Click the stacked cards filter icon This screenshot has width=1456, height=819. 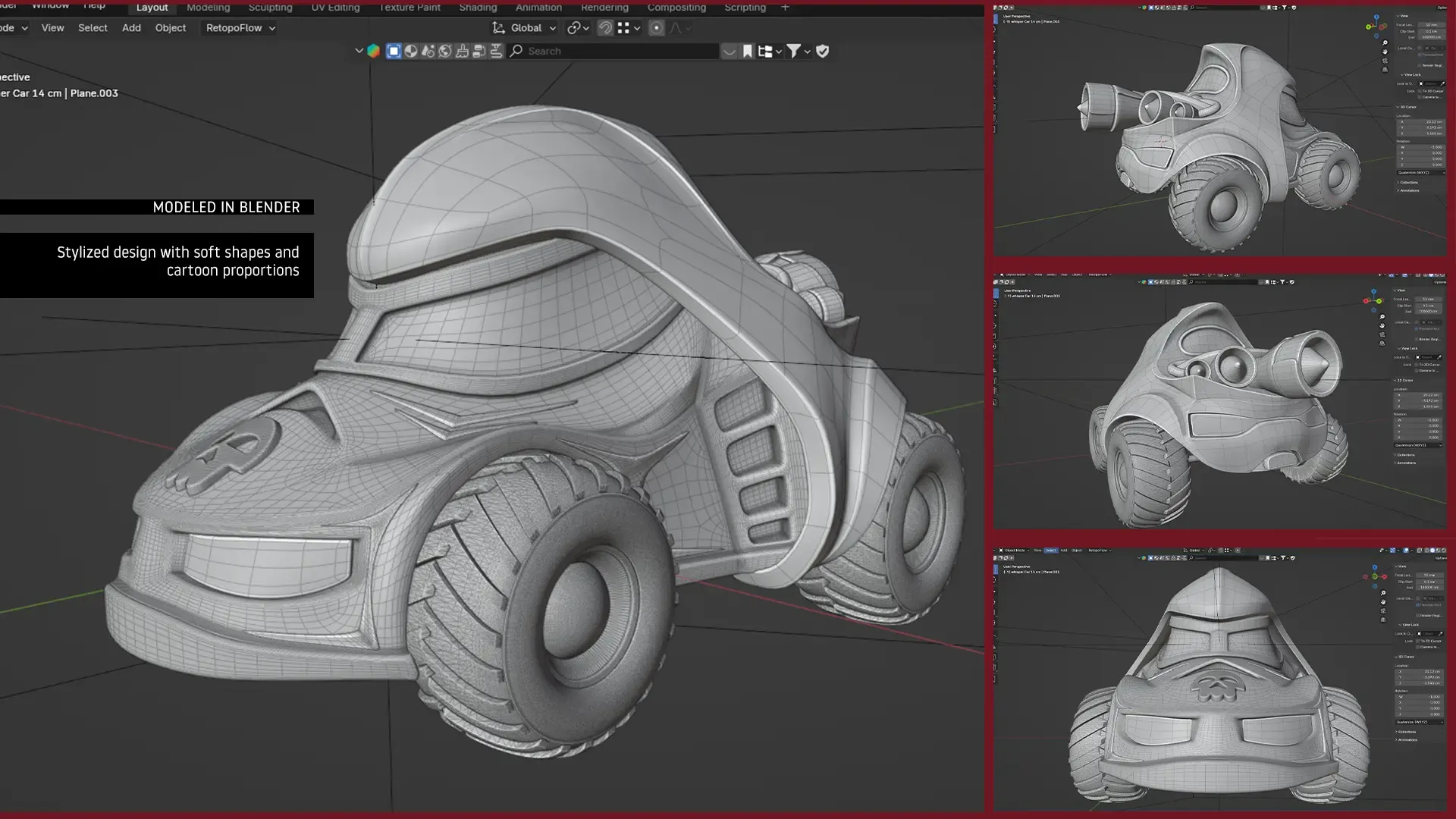coord(479,51)
